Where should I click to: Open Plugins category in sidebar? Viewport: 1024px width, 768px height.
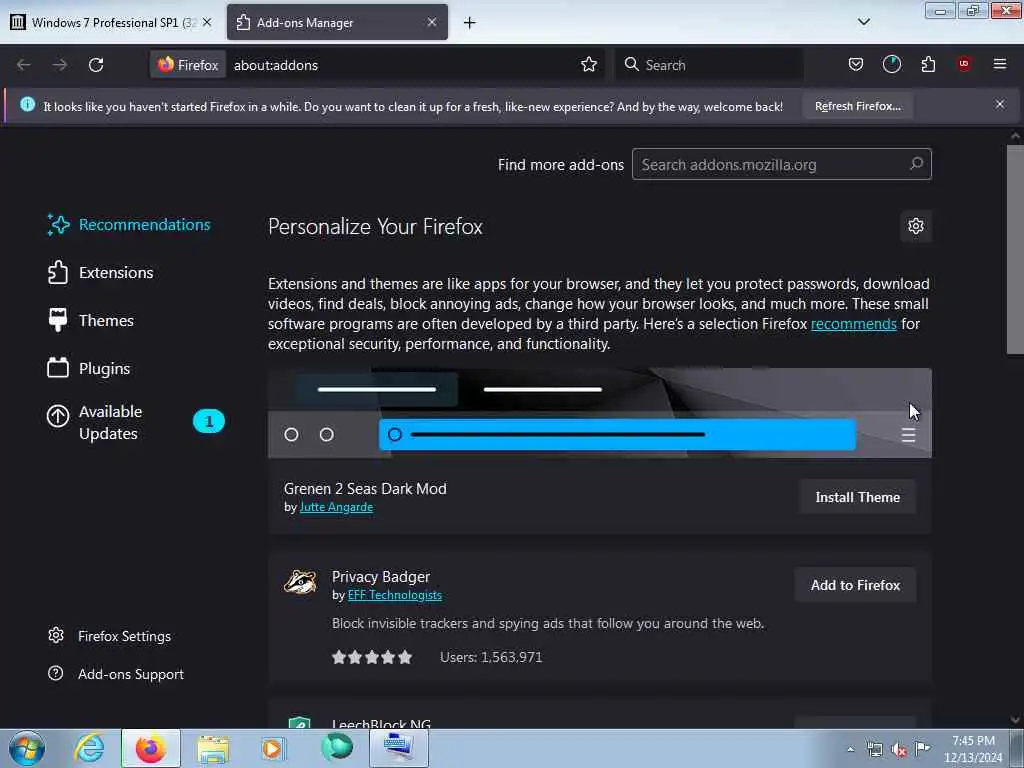coord(89,368)
